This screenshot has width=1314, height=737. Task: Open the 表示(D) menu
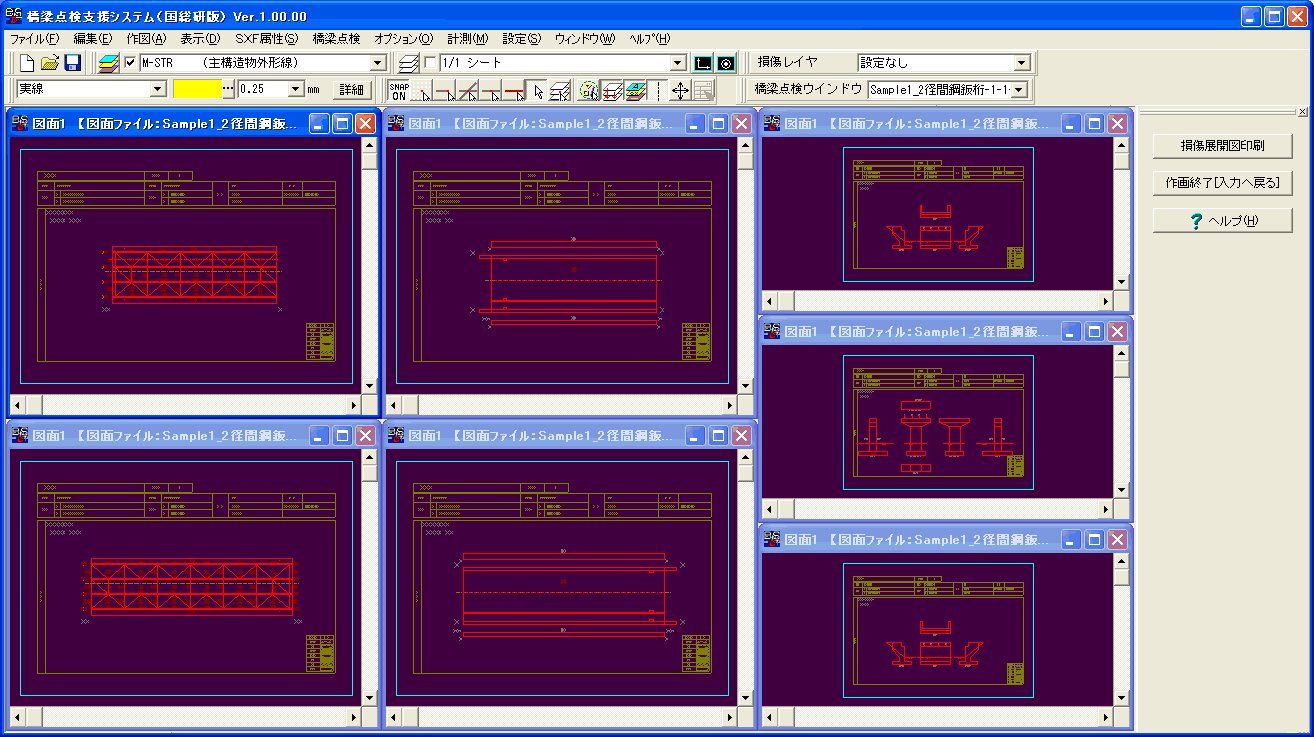click(200, 39)
